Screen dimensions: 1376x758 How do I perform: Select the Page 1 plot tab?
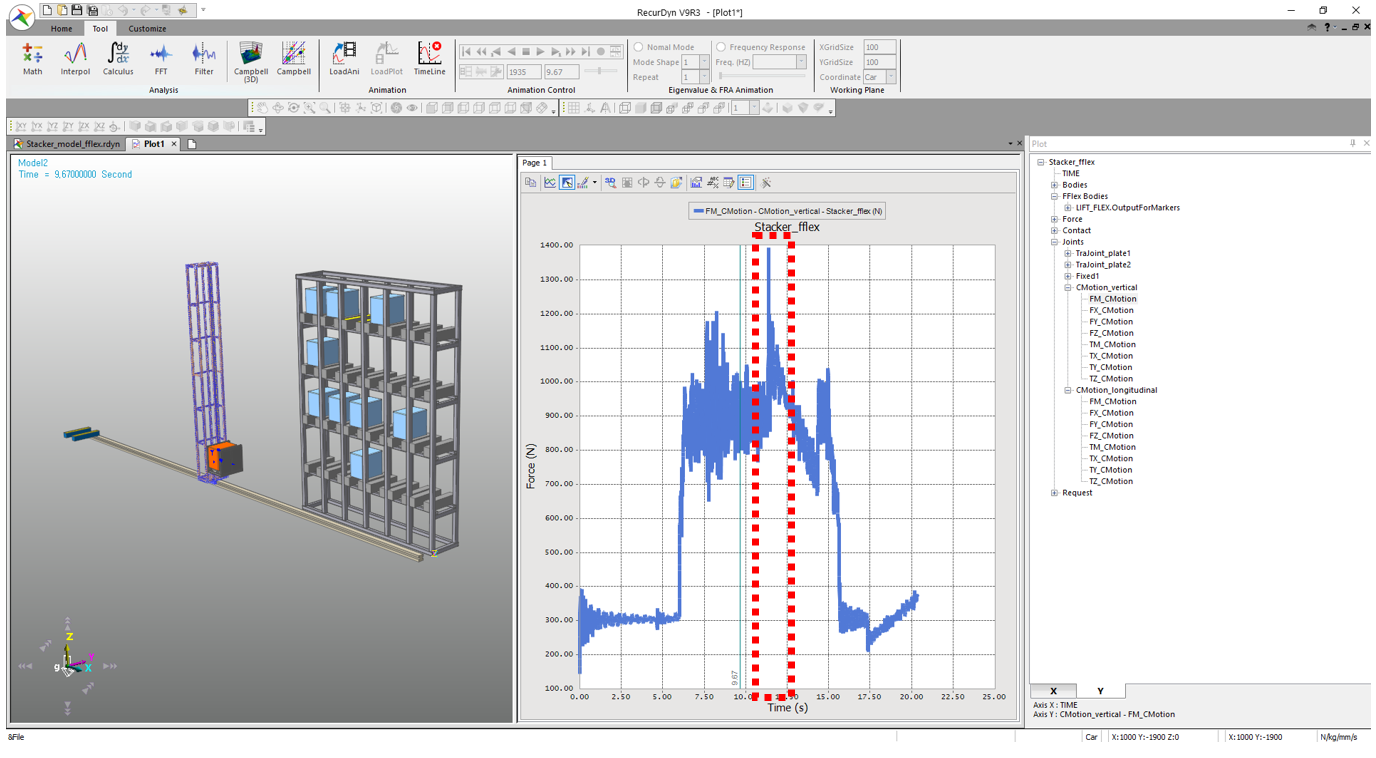534,163
